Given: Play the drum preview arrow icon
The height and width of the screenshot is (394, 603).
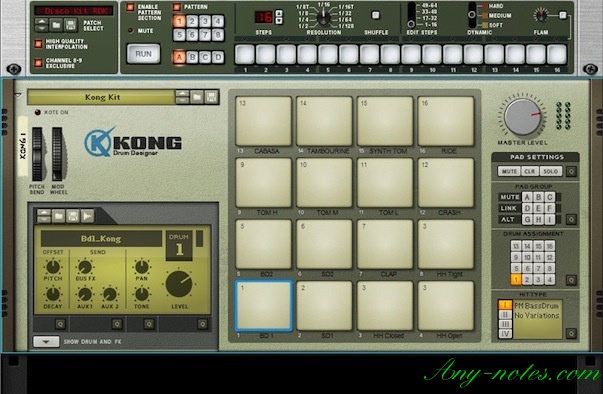Looking at the screenshot, I should [87, 216].
